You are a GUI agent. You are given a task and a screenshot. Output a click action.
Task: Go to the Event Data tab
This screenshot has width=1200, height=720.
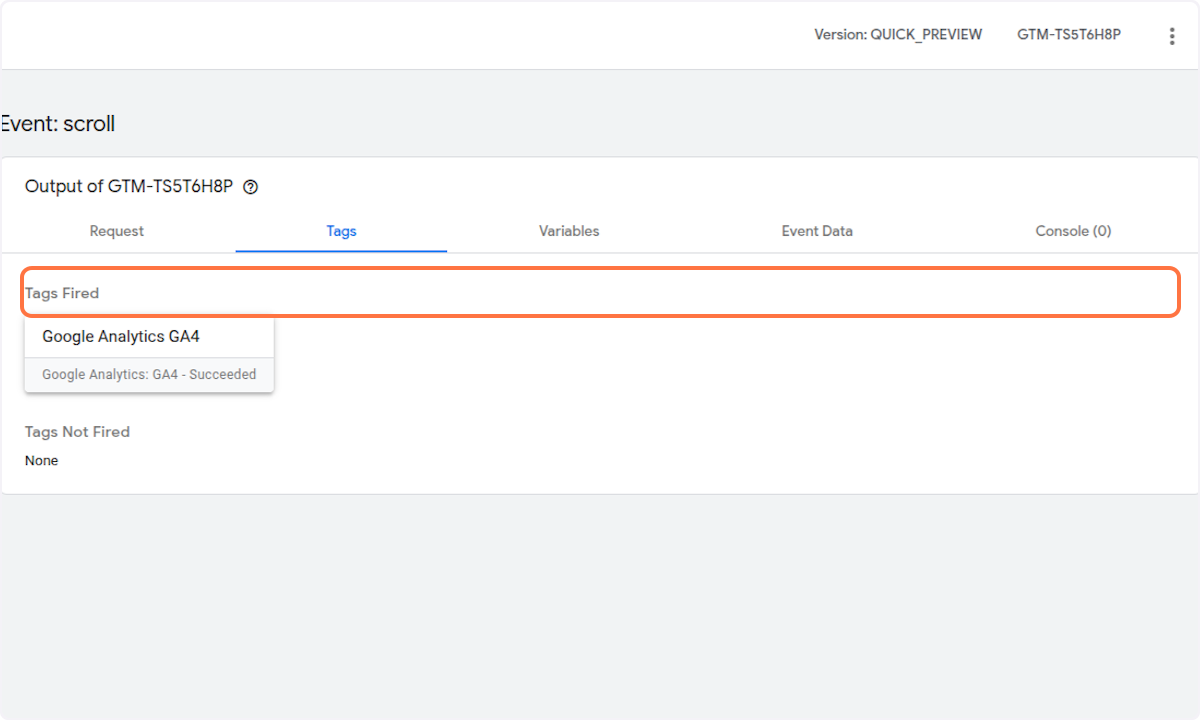click(x=817, y=231)
